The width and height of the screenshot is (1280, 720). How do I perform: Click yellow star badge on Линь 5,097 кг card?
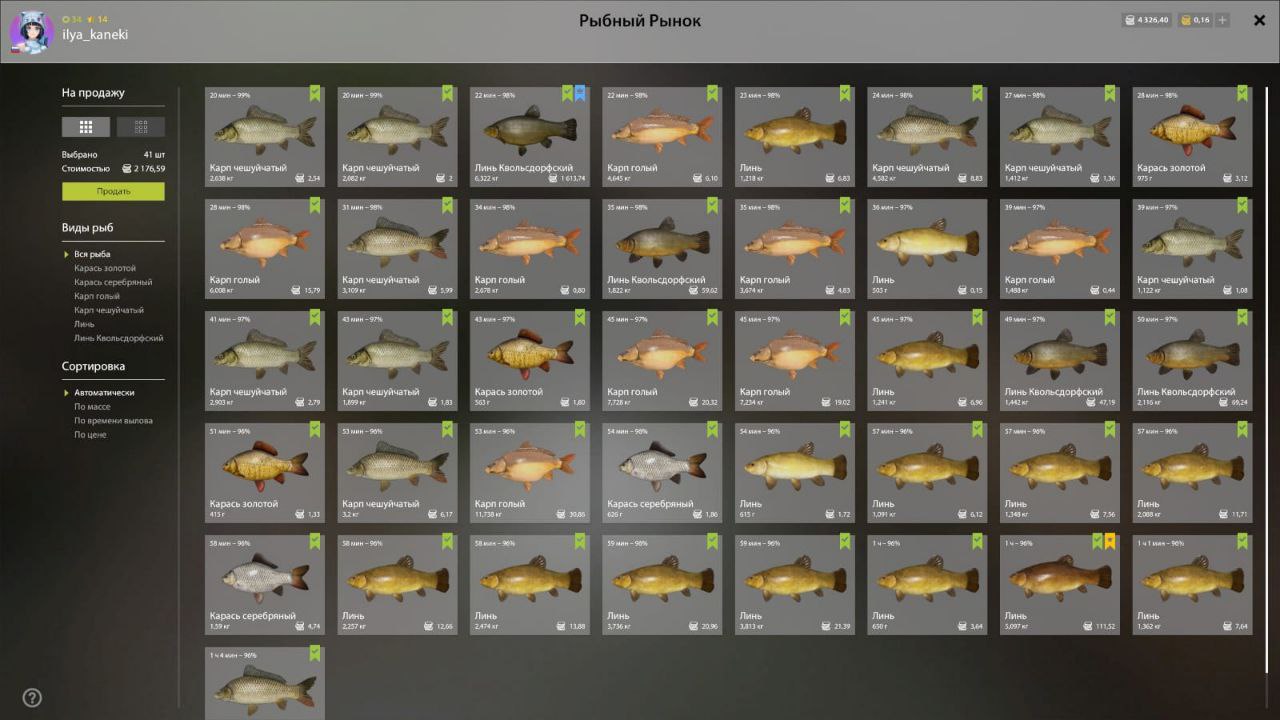coord(1109,541)
